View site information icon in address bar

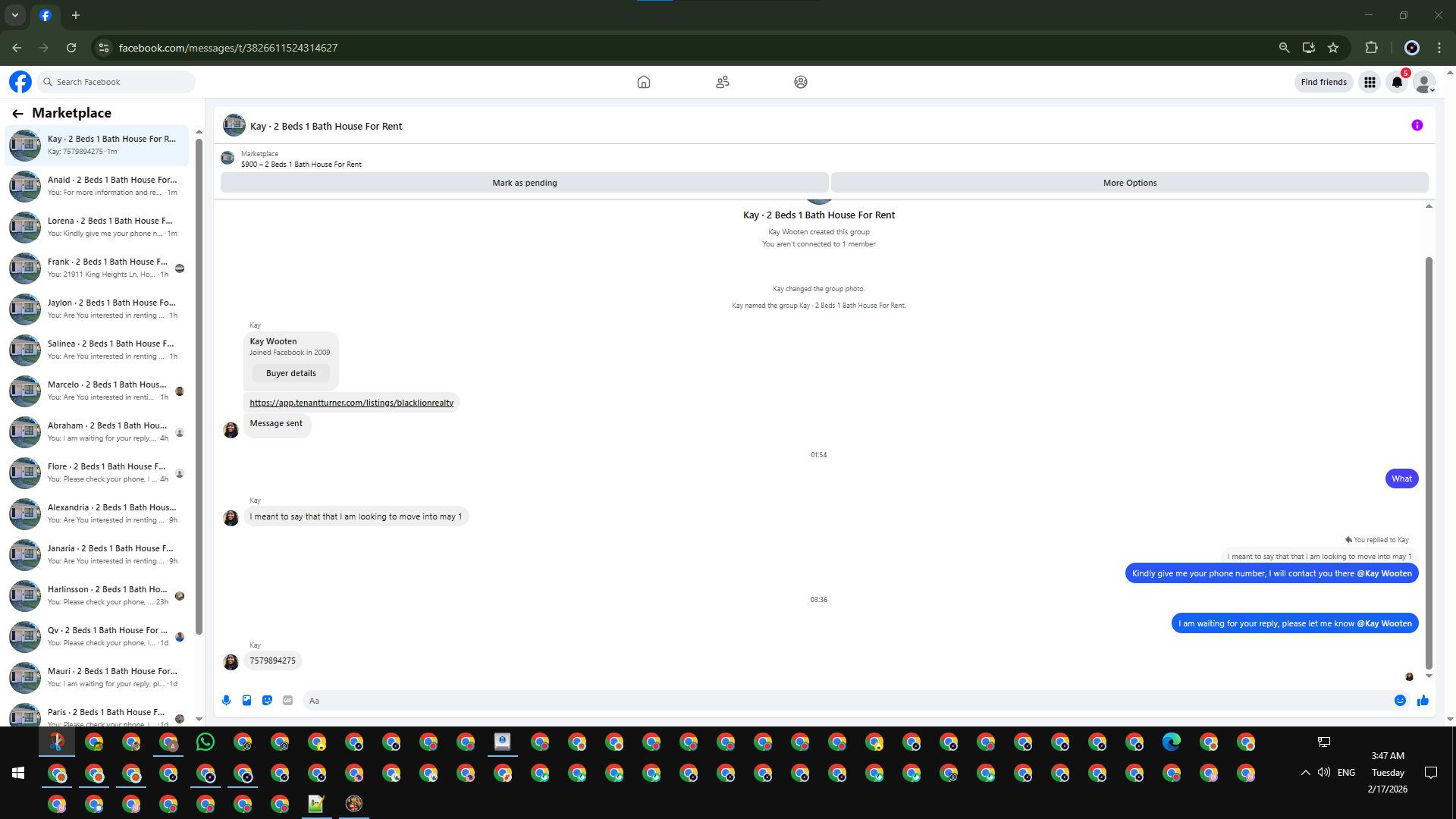click(104, 48)
